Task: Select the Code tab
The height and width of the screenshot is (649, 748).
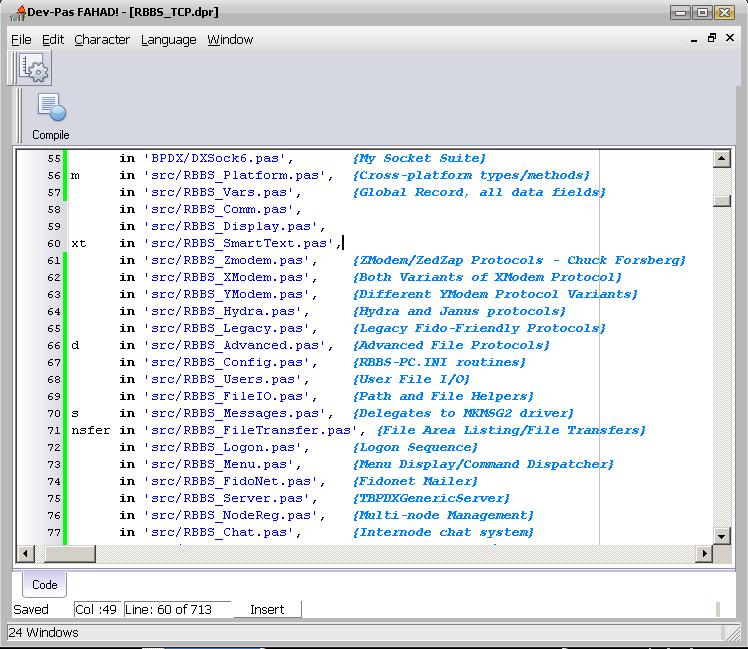Action: (45, 585)
